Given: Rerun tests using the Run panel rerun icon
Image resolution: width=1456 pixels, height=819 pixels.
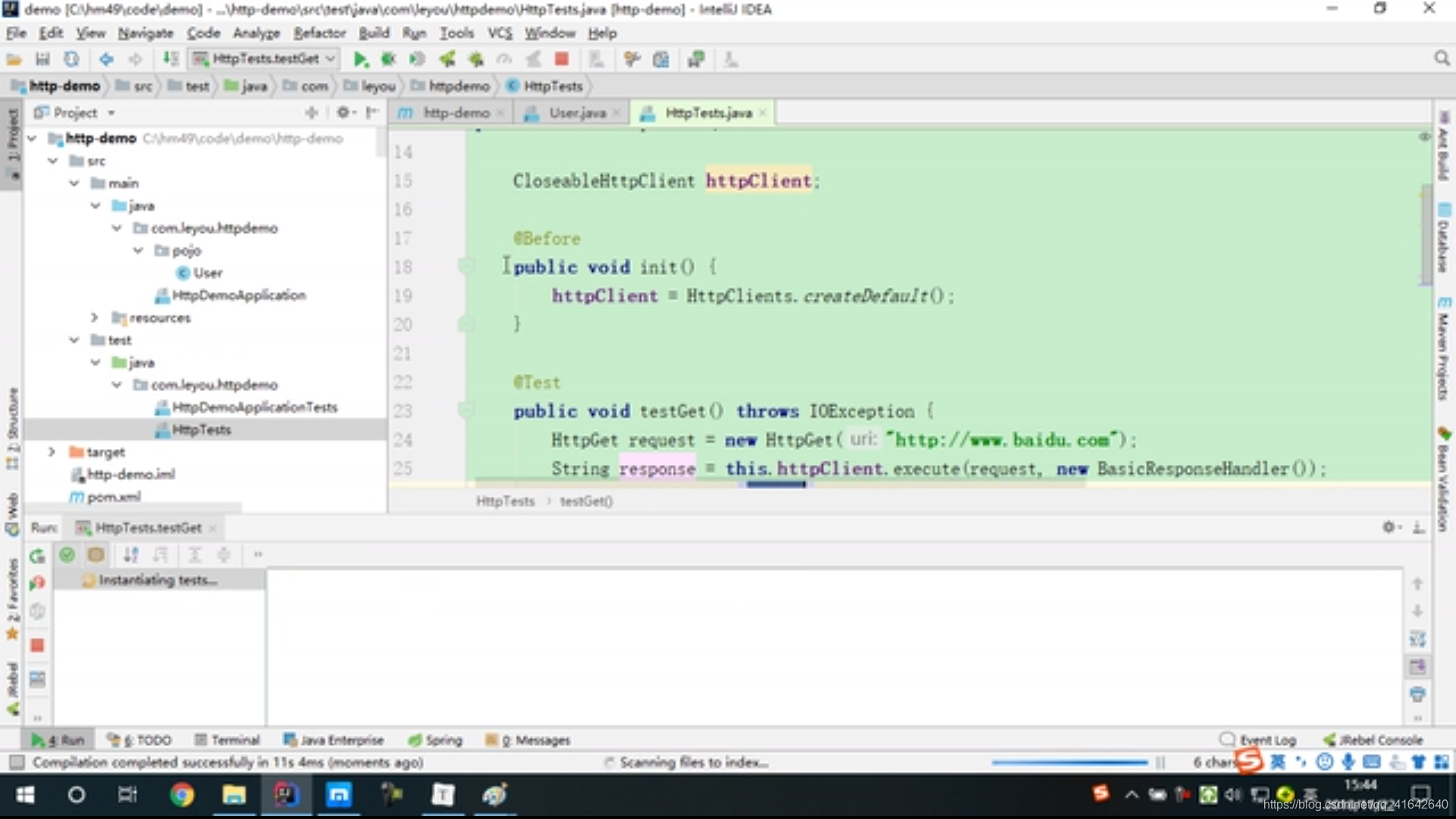Looking at the screenshot, I should (x=37, y=556).
